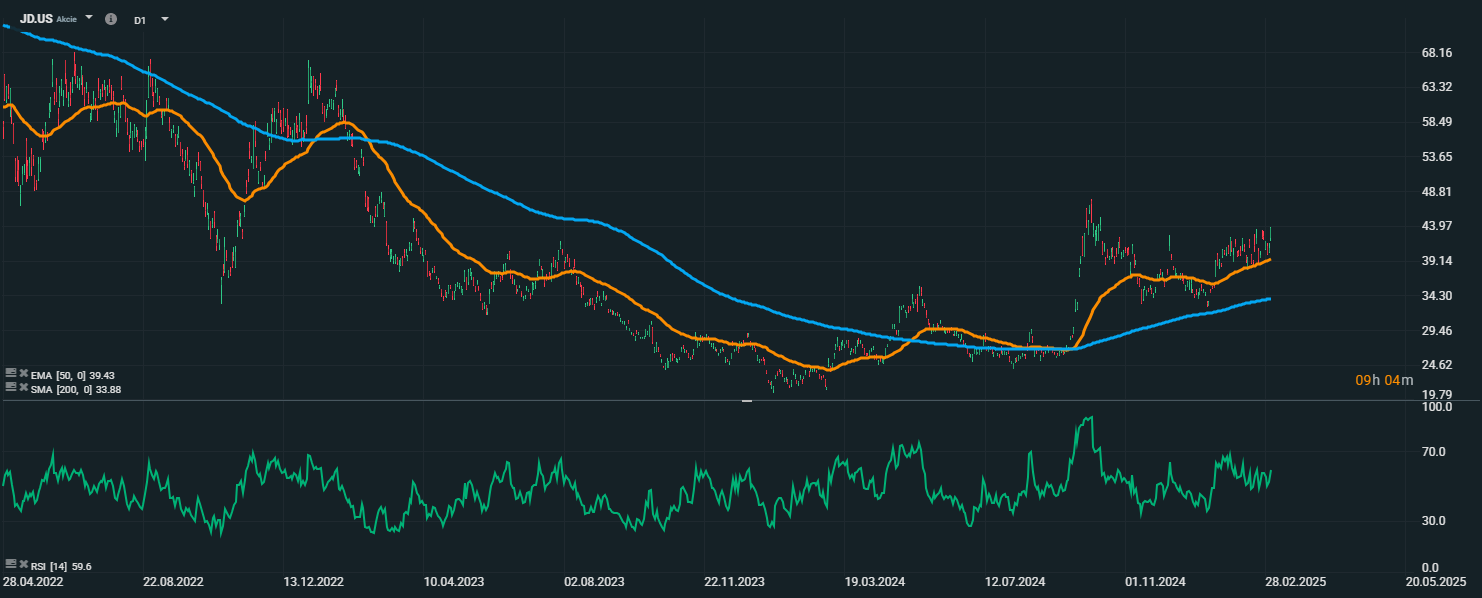
Task: Click the JD.US symbol name
Action: click(36, 19)
